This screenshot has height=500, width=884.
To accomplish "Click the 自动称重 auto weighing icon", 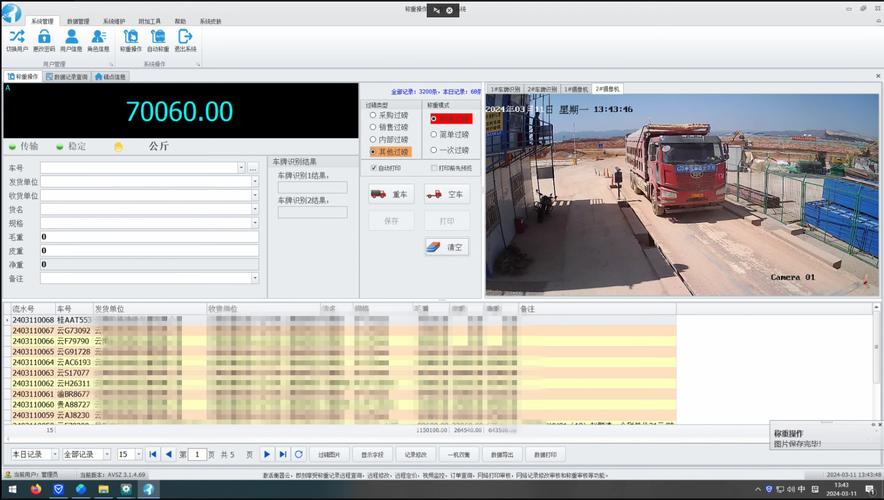I will click(158, 40).
